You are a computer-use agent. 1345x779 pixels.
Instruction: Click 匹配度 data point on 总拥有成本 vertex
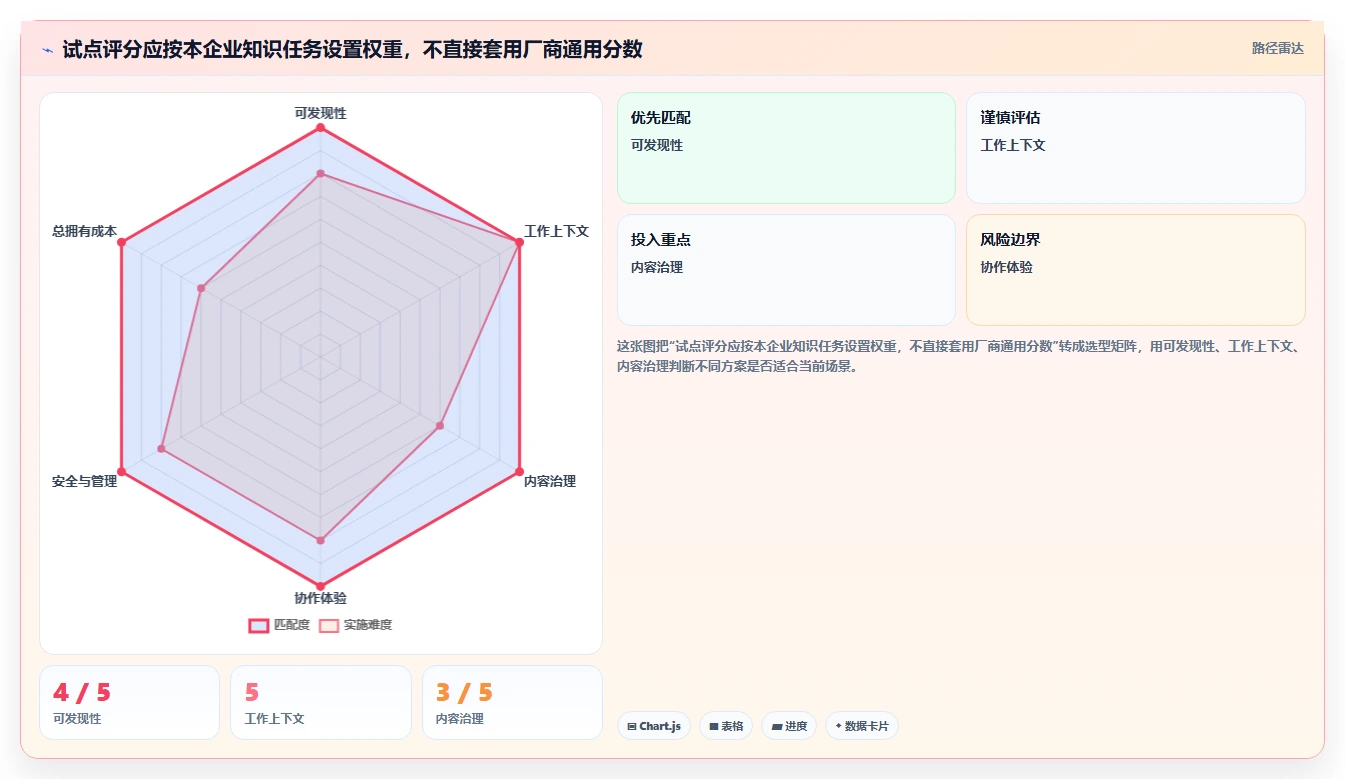[x=122, y=242]
